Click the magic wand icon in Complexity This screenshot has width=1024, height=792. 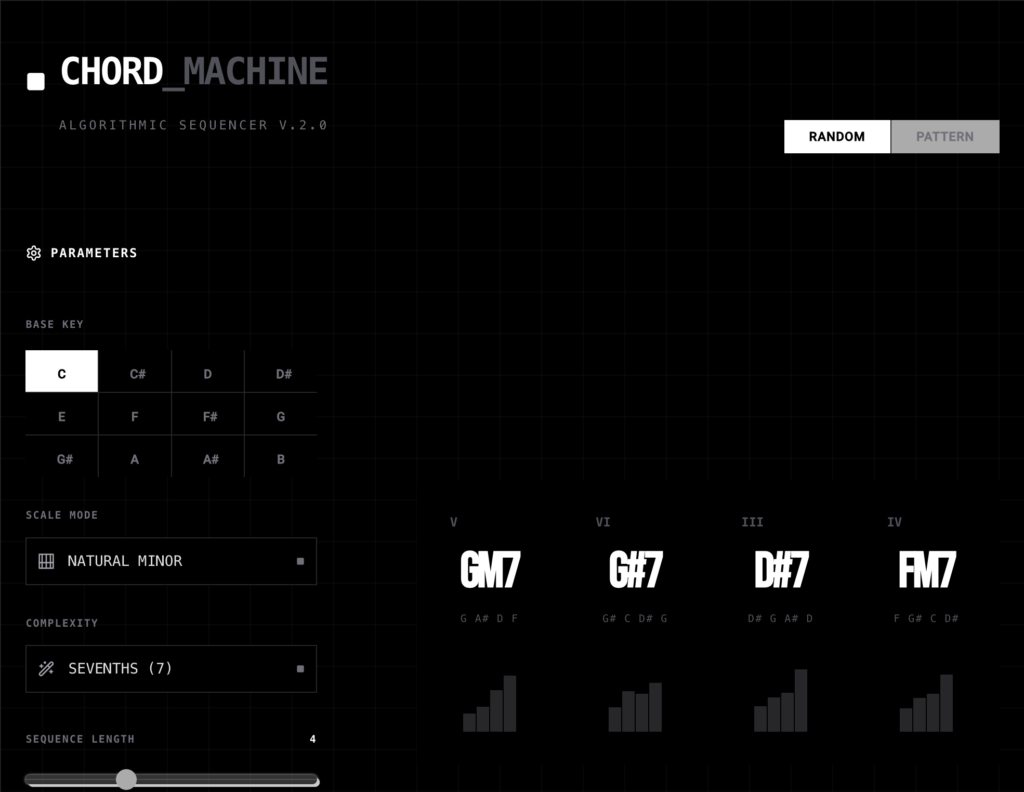pos(46,669)
